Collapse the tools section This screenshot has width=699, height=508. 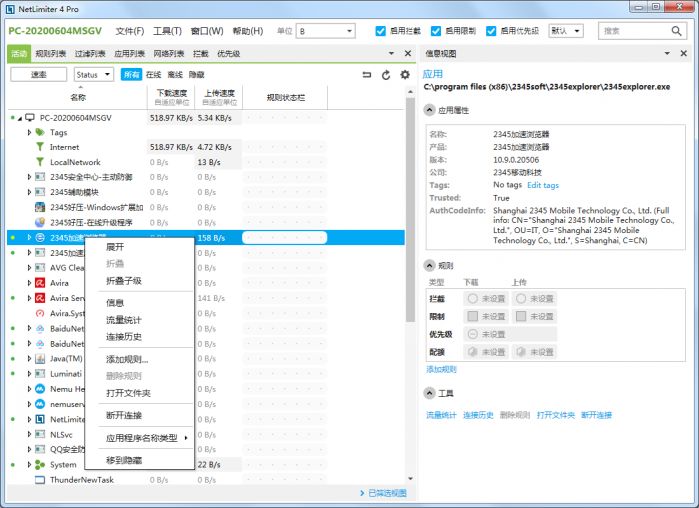[x=429, y=393]
